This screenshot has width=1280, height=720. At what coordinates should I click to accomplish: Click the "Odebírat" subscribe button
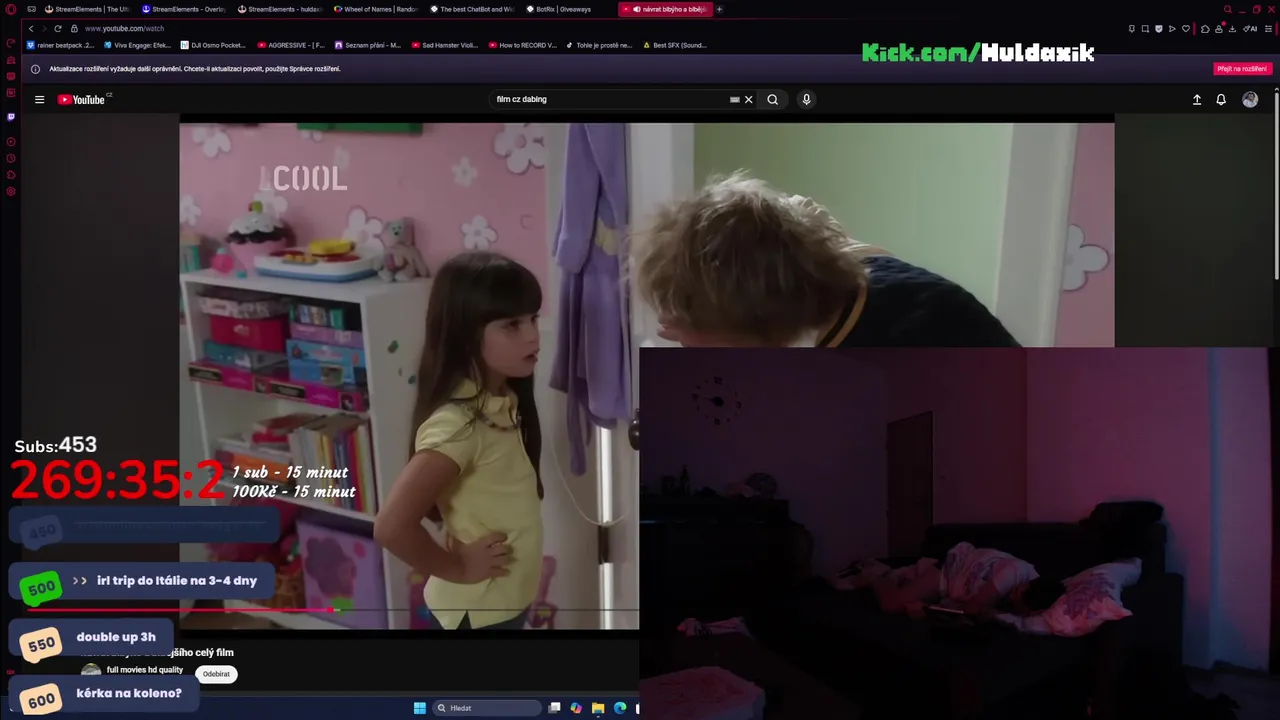pyautogui.click(x=216, y=674)
